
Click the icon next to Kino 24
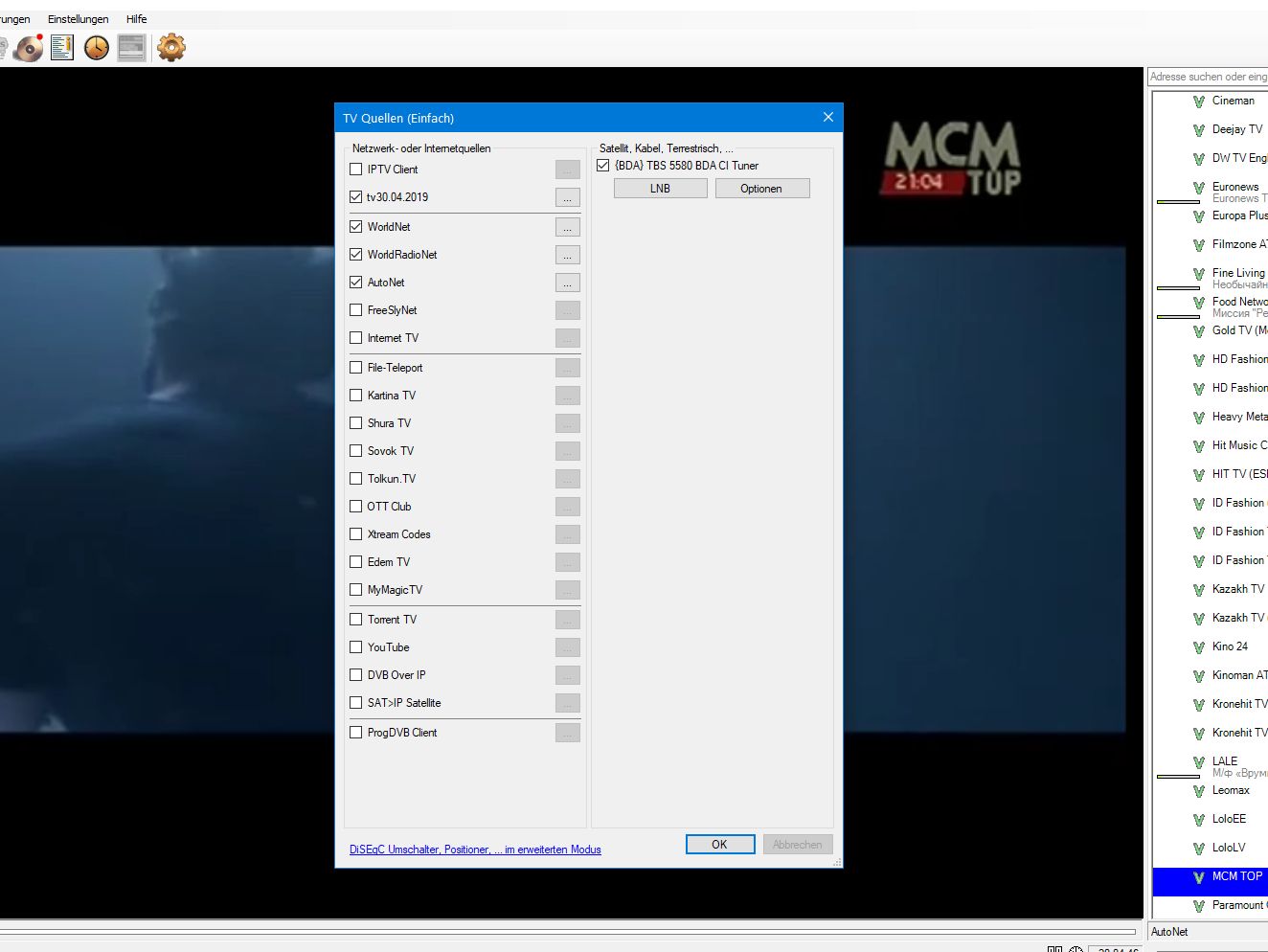click(x=1198, y=647)
